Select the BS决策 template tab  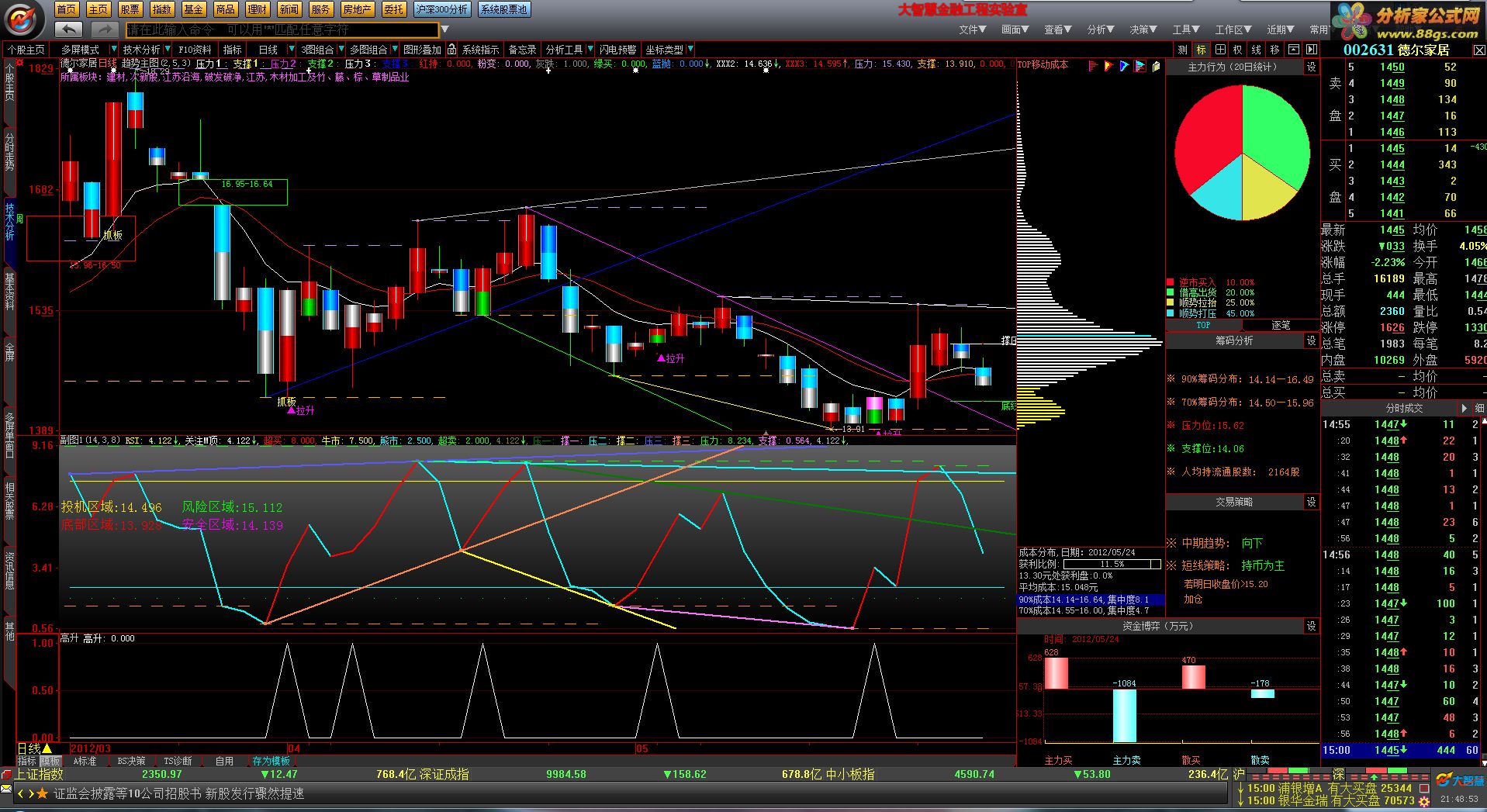point(131,762)
